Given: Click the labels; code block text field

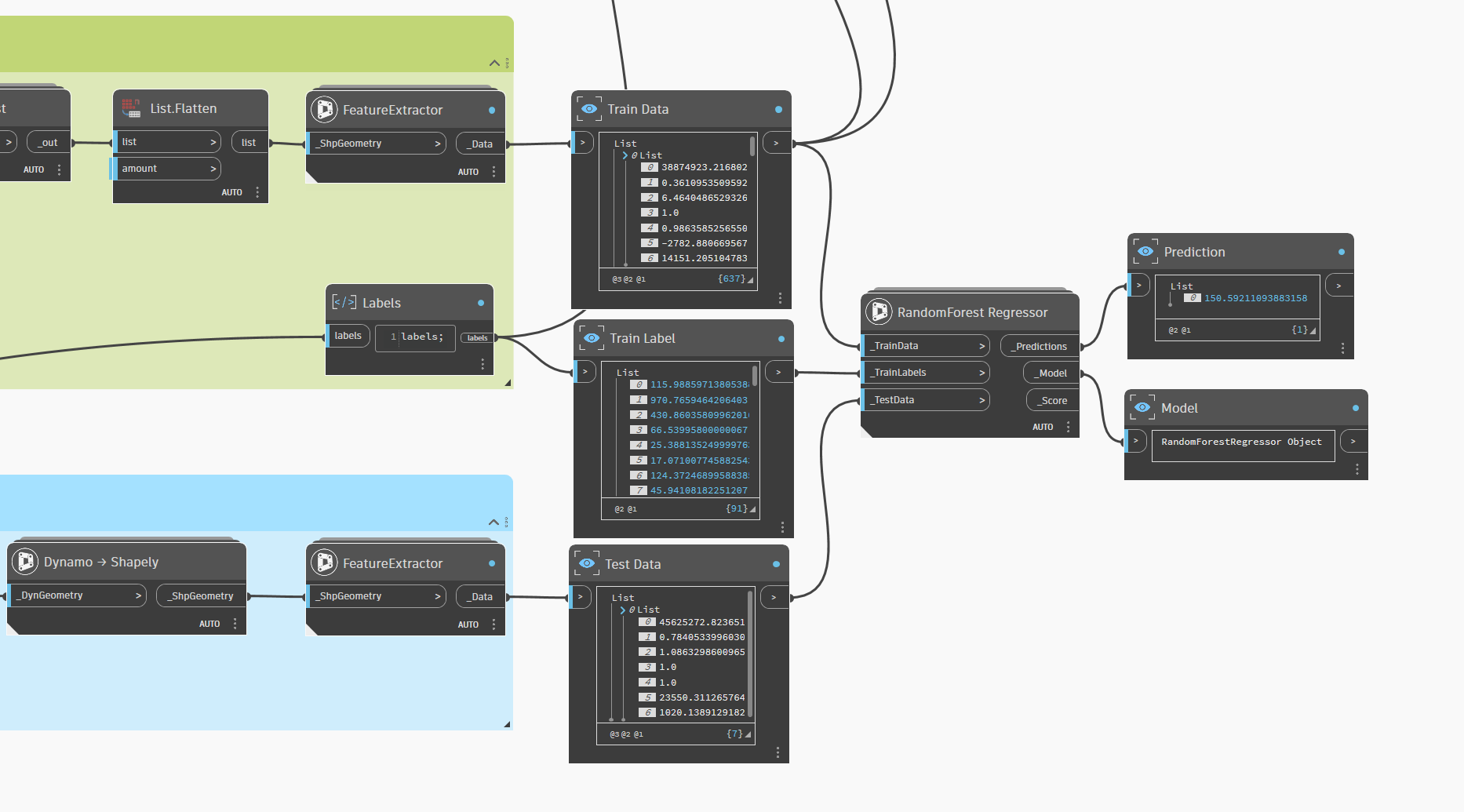Looking at the screenshot, I should coord(415,337).
